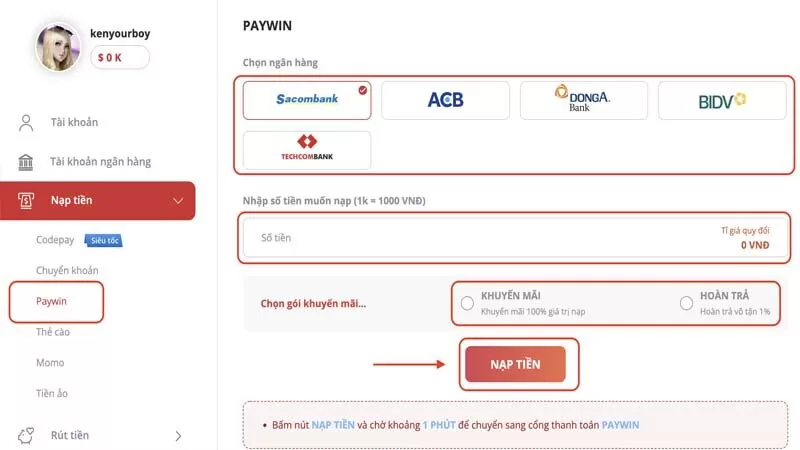Select the KHUYẾN MÃI radio option
The image size is (800, 450).
pyautogui.click(x=468, y=303)
